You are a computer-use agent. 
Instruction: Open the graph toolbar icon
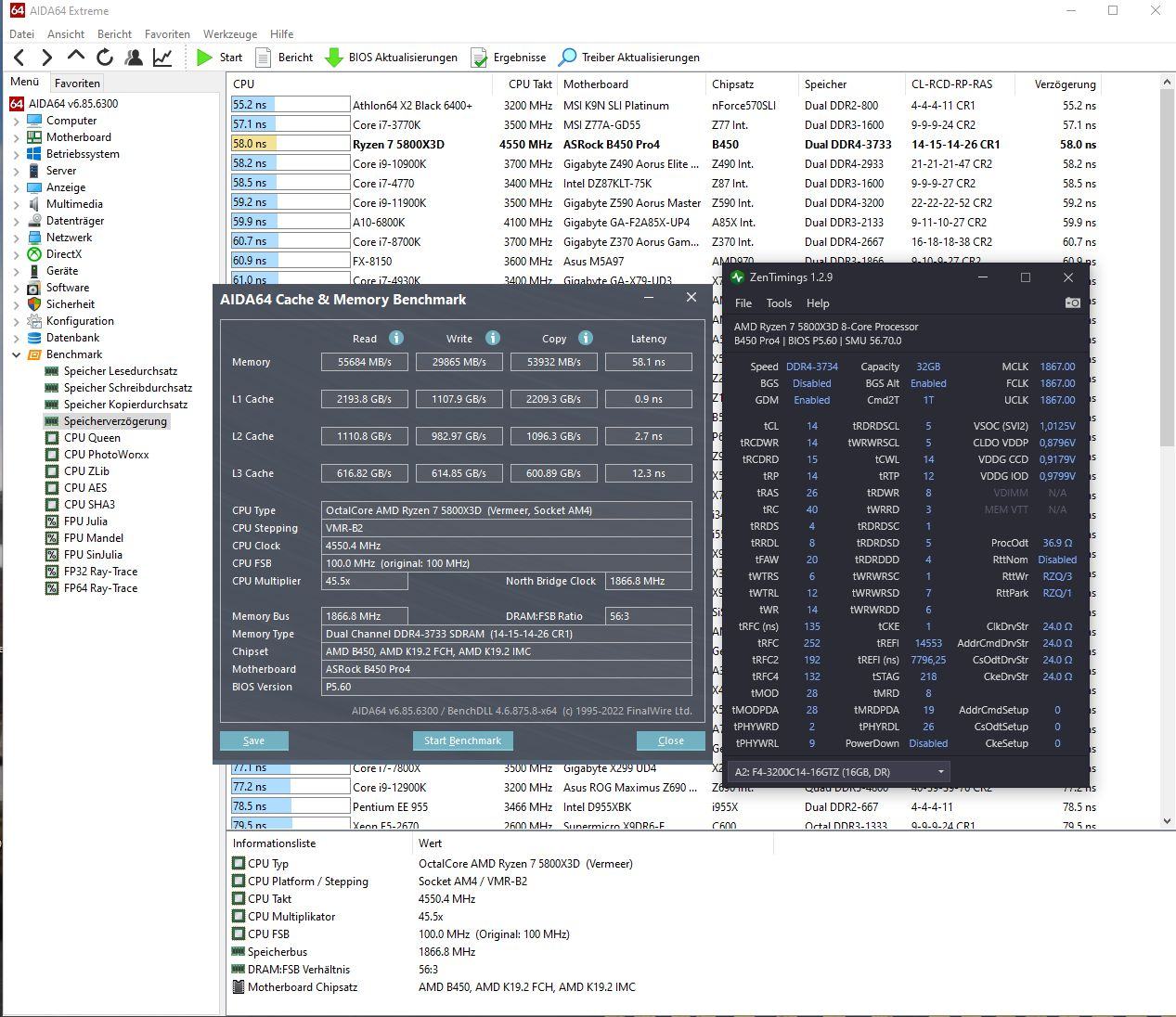click(162, 58)
